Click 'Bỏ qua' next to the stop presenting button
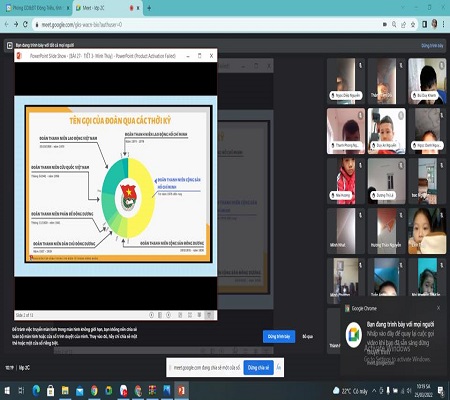The image size is (450, 400). point(307,337)
